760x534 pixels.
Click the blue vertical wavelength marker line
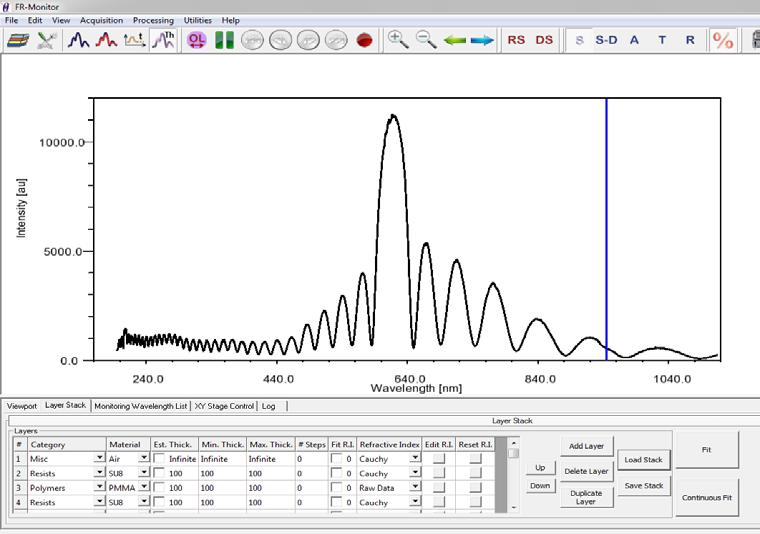coord(606,229)
